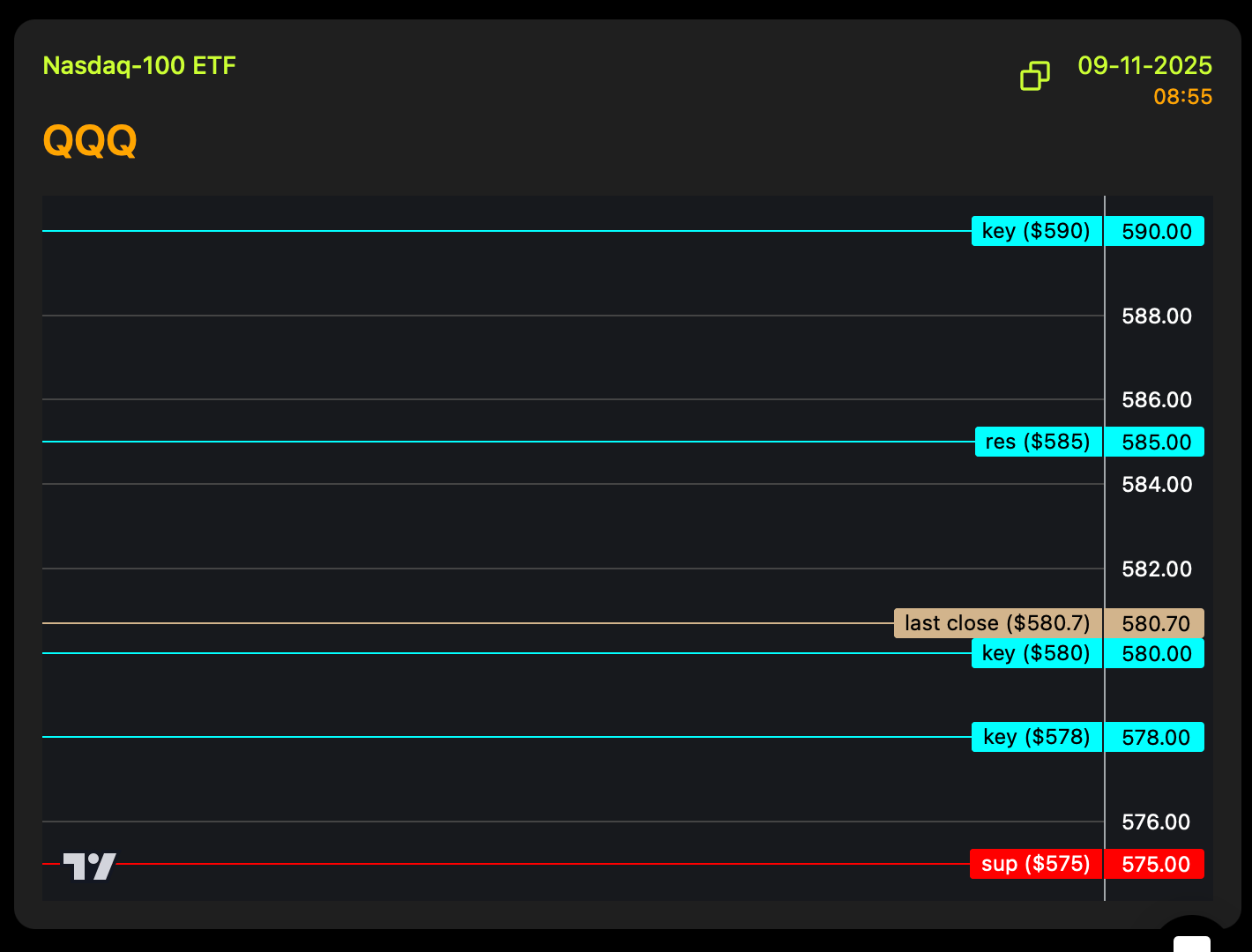1252x952 pixels.
Task: Click the 586.00 axis value
Action: click(1157, 400)
